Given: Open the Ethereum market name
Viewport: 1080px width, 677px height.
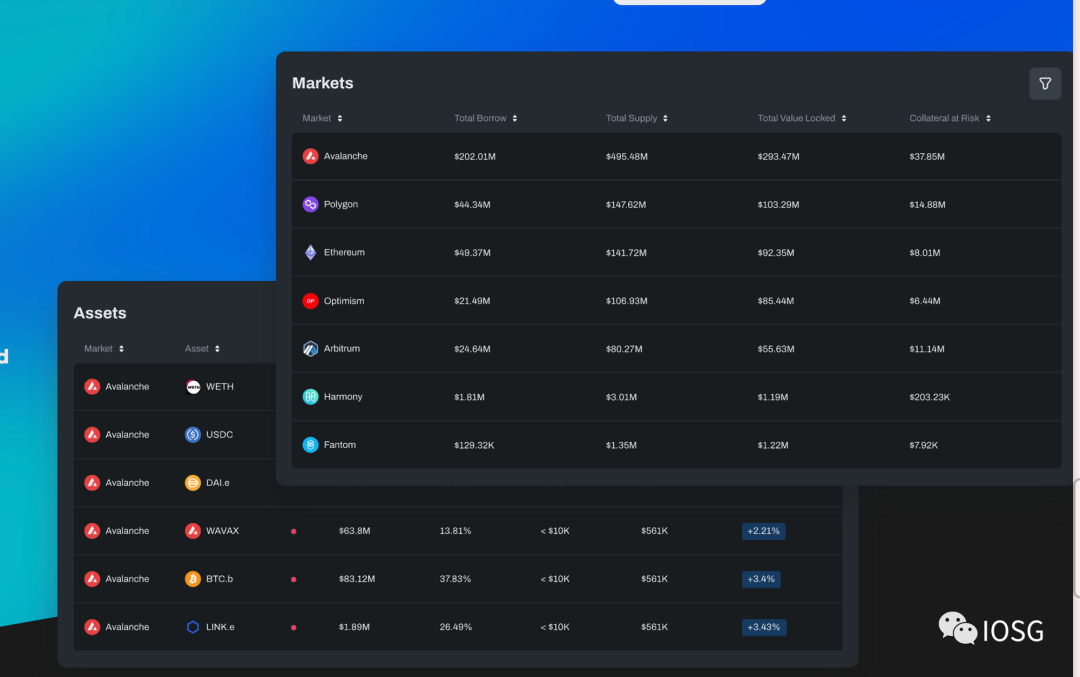Looking at the screenshot, I should [344, 253].
